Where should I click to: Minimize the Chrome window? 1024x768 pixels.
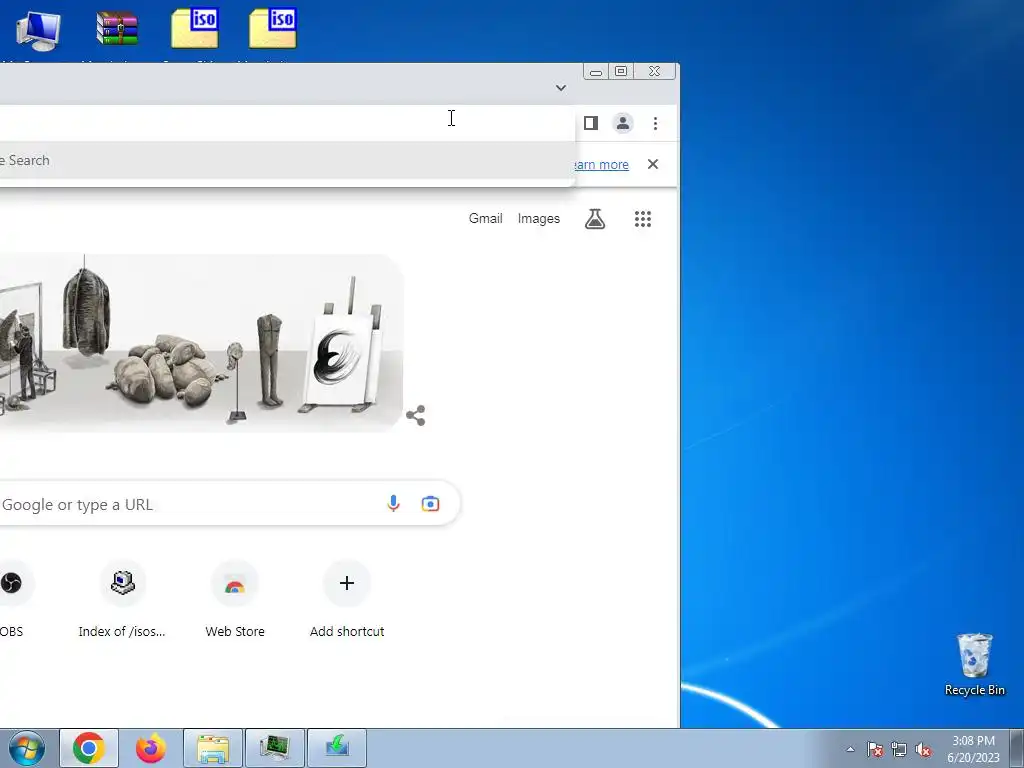(596, 72)
